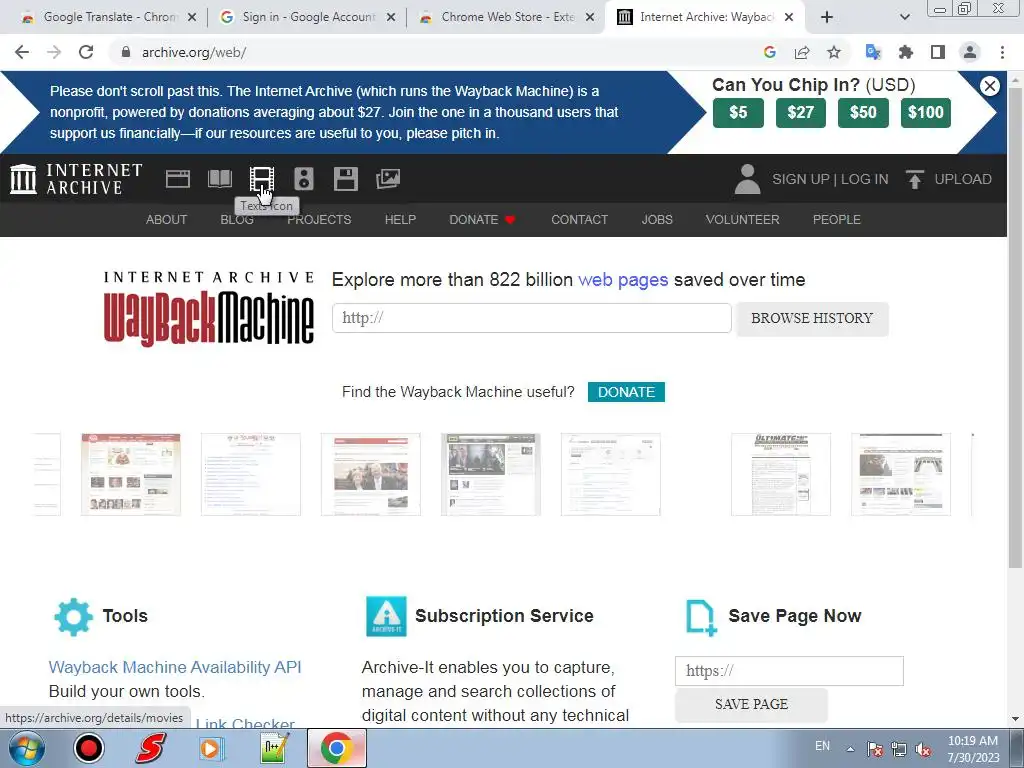Open the ABOUT menu item
Image resolution: width=1024 pixels, height=768 pixels.
167,219
